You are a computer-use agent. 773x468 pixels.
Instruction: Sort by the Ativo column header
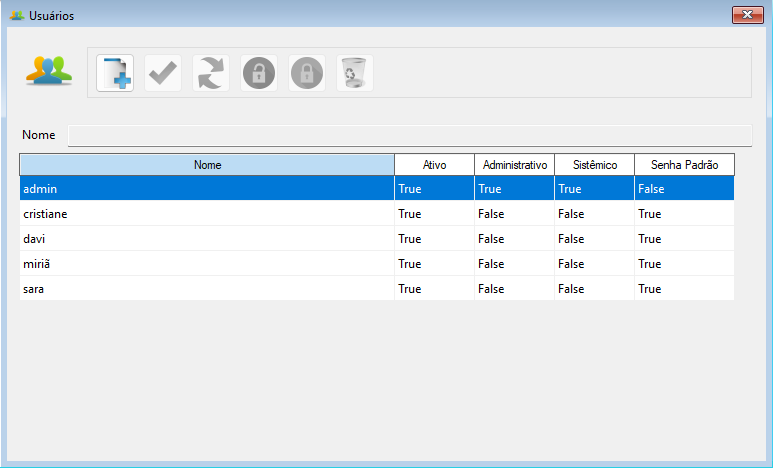click(x=434, y=164)
